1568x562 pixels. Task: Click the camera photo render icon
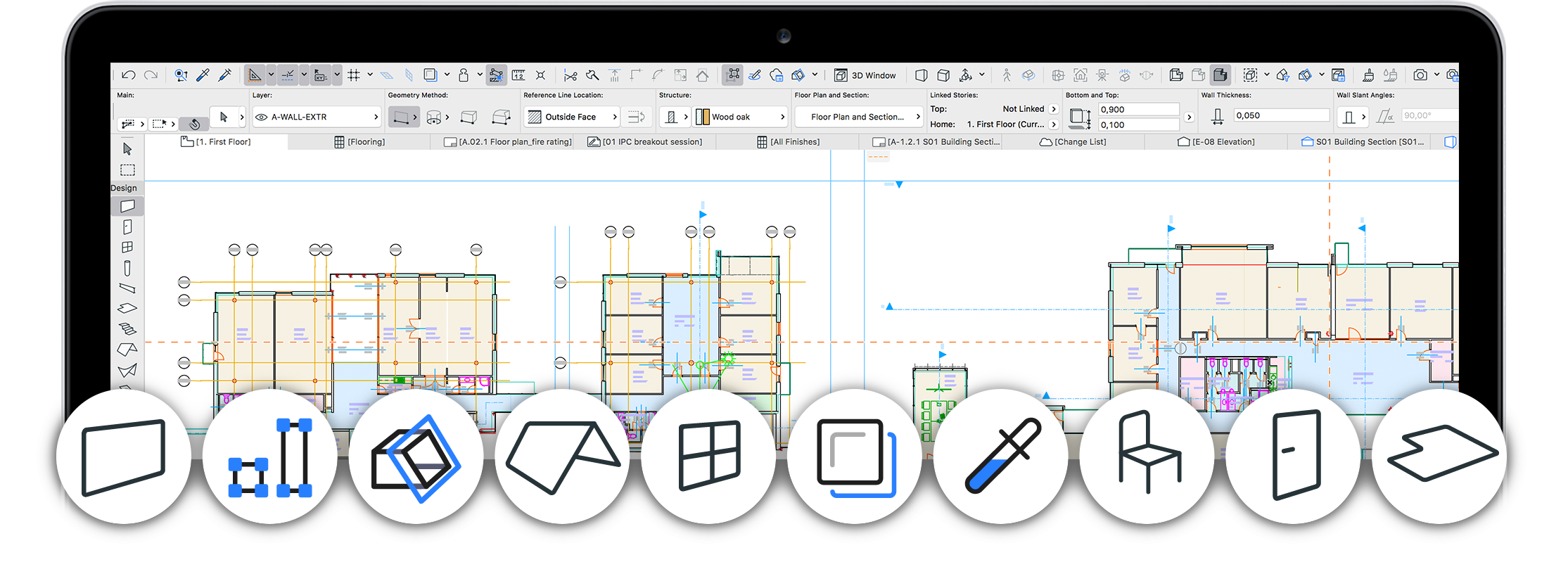coord(1420,75)
